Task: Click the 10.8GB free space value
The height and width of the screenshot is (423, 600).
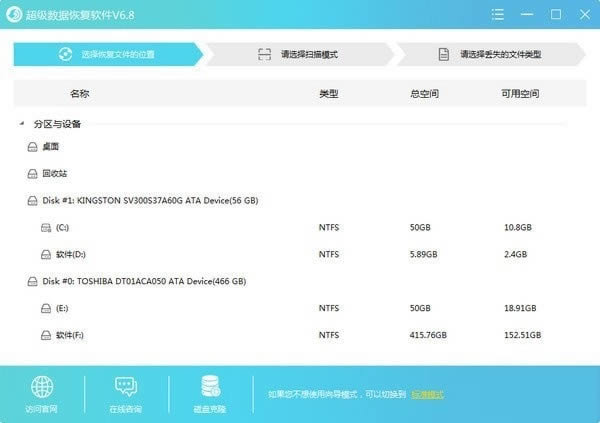Action: [x=518, y=227]
